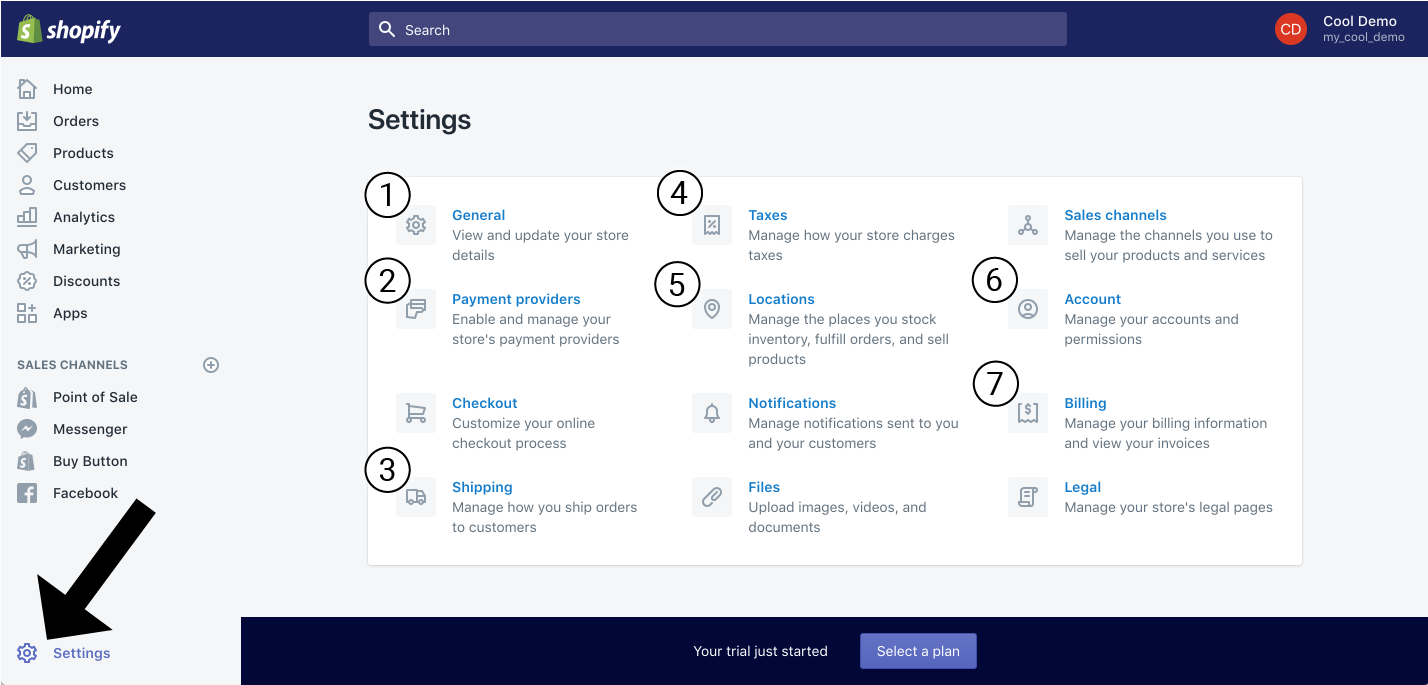
Task: Open the Files paperclip icon
Action: pos(712,497)
